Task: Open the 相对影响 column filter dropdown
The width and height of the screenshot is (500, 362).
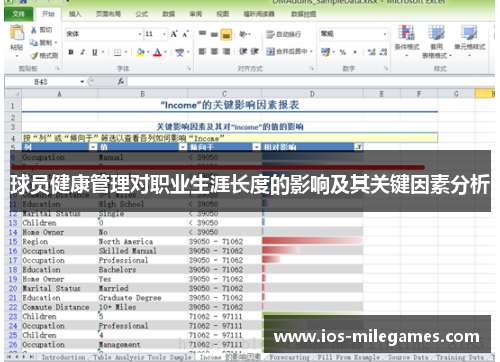Action: pos(359,147)
